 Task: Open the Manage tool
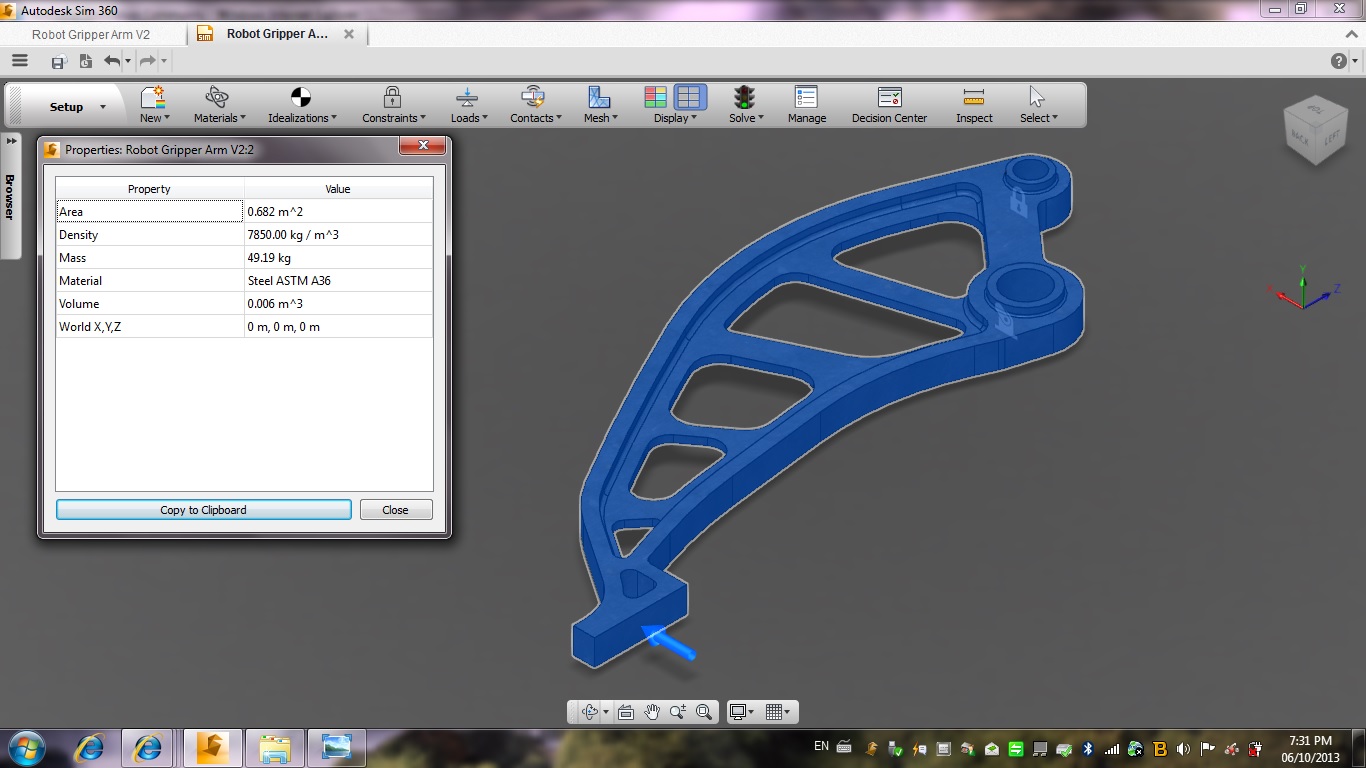(806, 105)
